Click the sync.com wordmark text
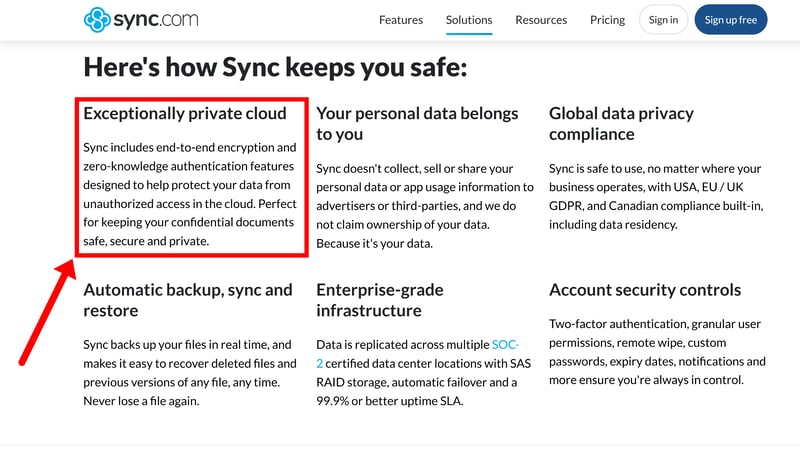The image size is (800, 464). click(x=156, y=19)
